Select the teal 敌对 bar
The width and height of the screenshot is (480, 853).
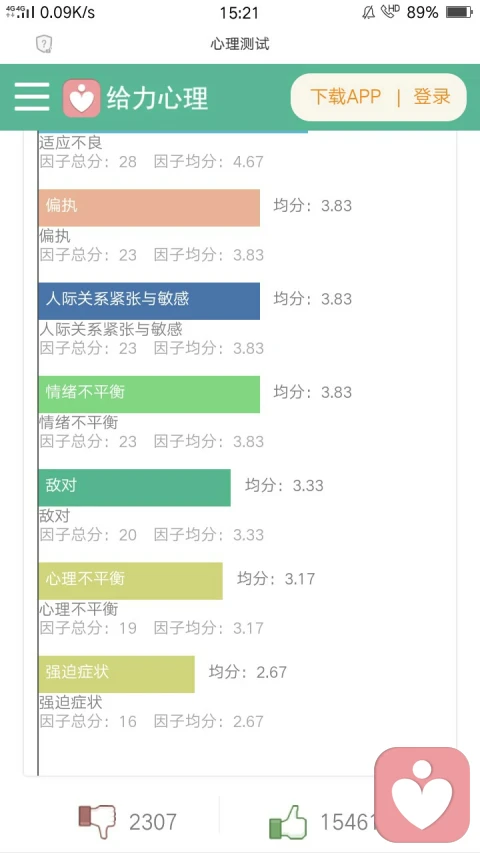pos(134,487)
